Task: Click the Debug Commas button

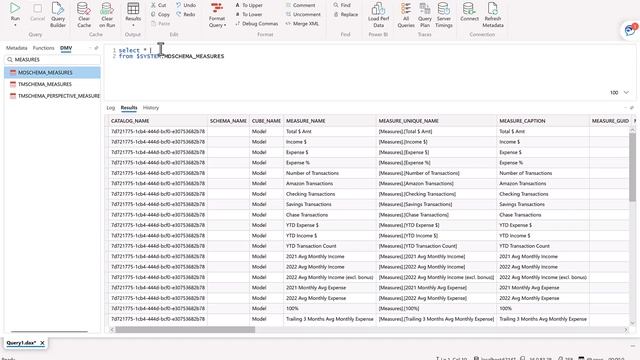Action: [x=257, y=24]
